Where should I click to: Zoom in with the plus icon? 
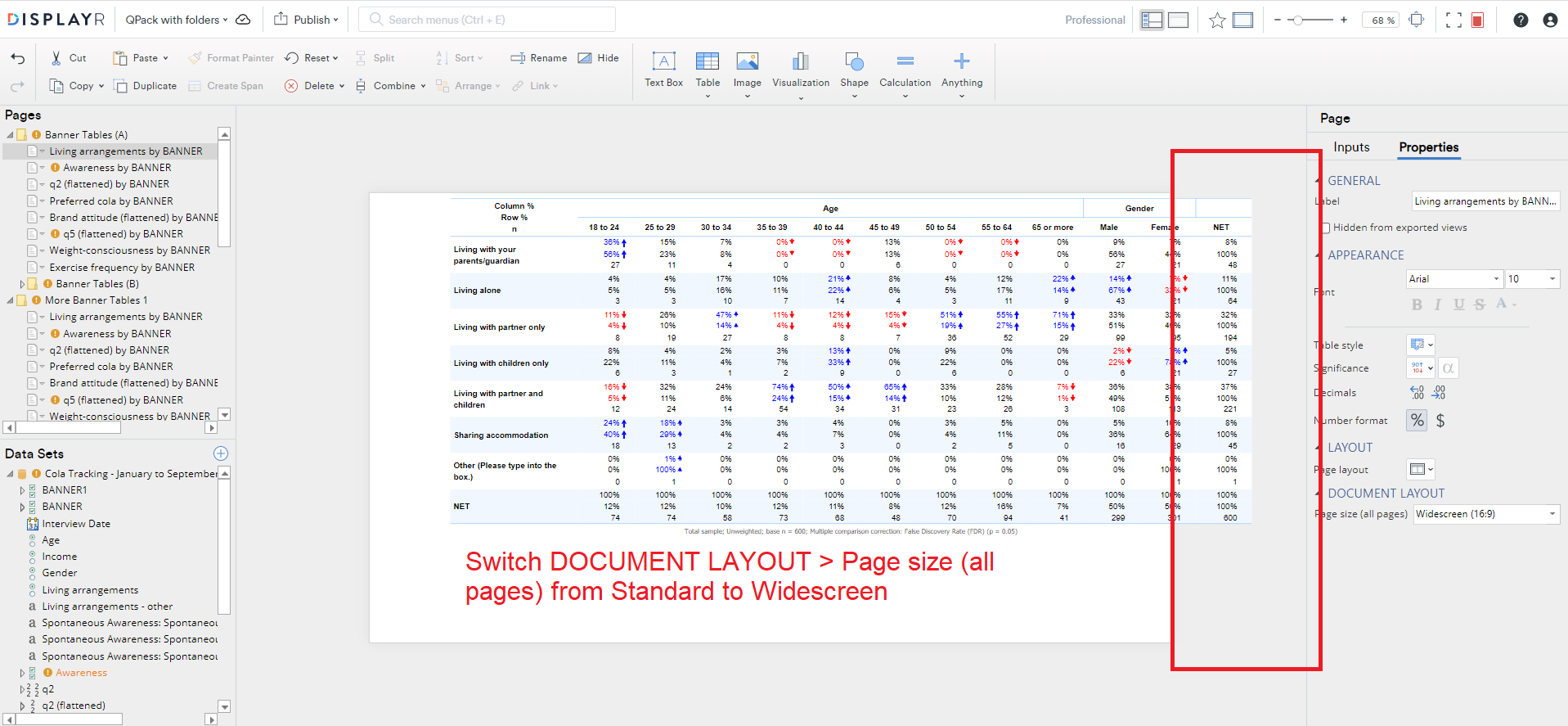click(1344, 20)
